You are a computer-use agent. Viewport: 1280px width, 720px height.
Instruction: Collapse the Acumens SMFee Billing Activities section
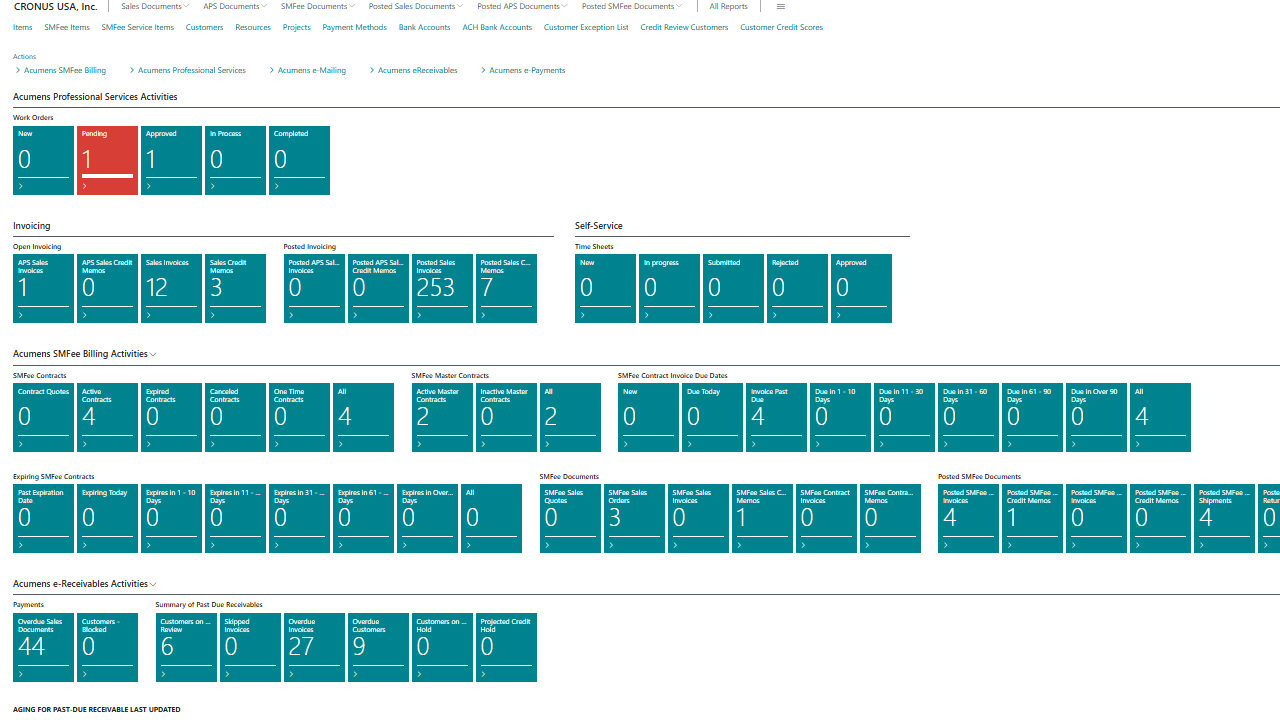tap(153, 353)
